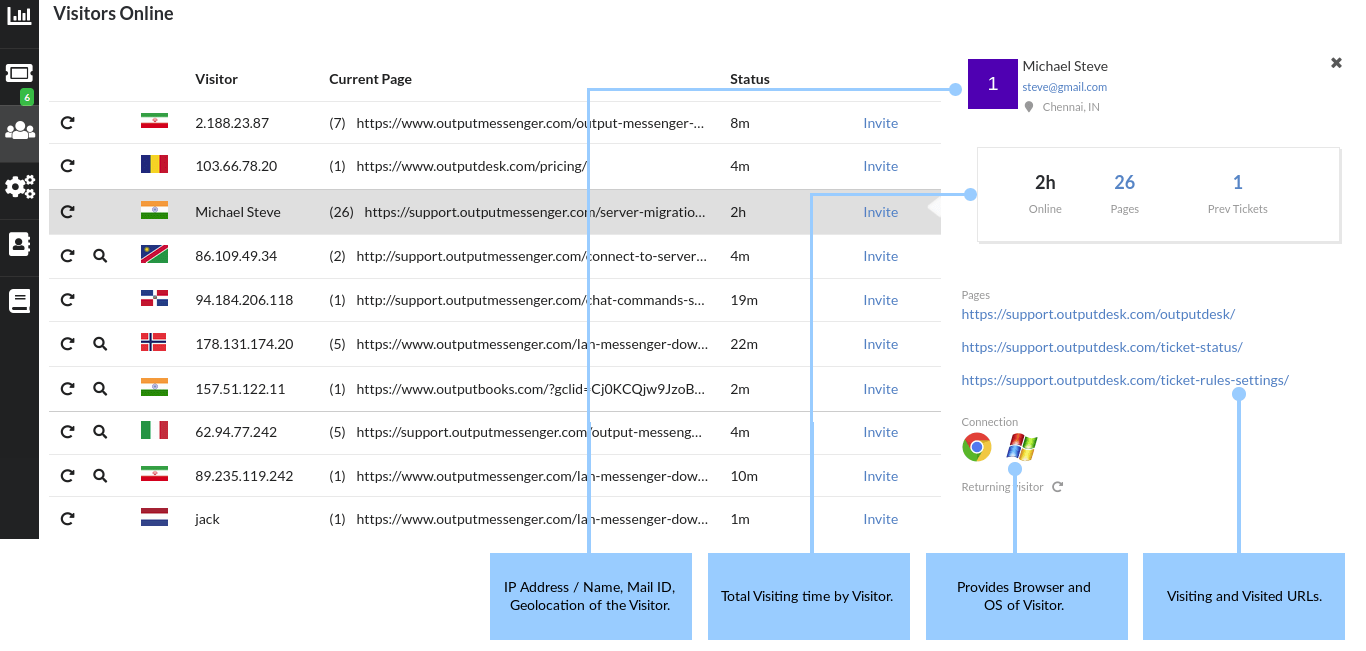Invite Michael Steve to chat

click(881, 212)
